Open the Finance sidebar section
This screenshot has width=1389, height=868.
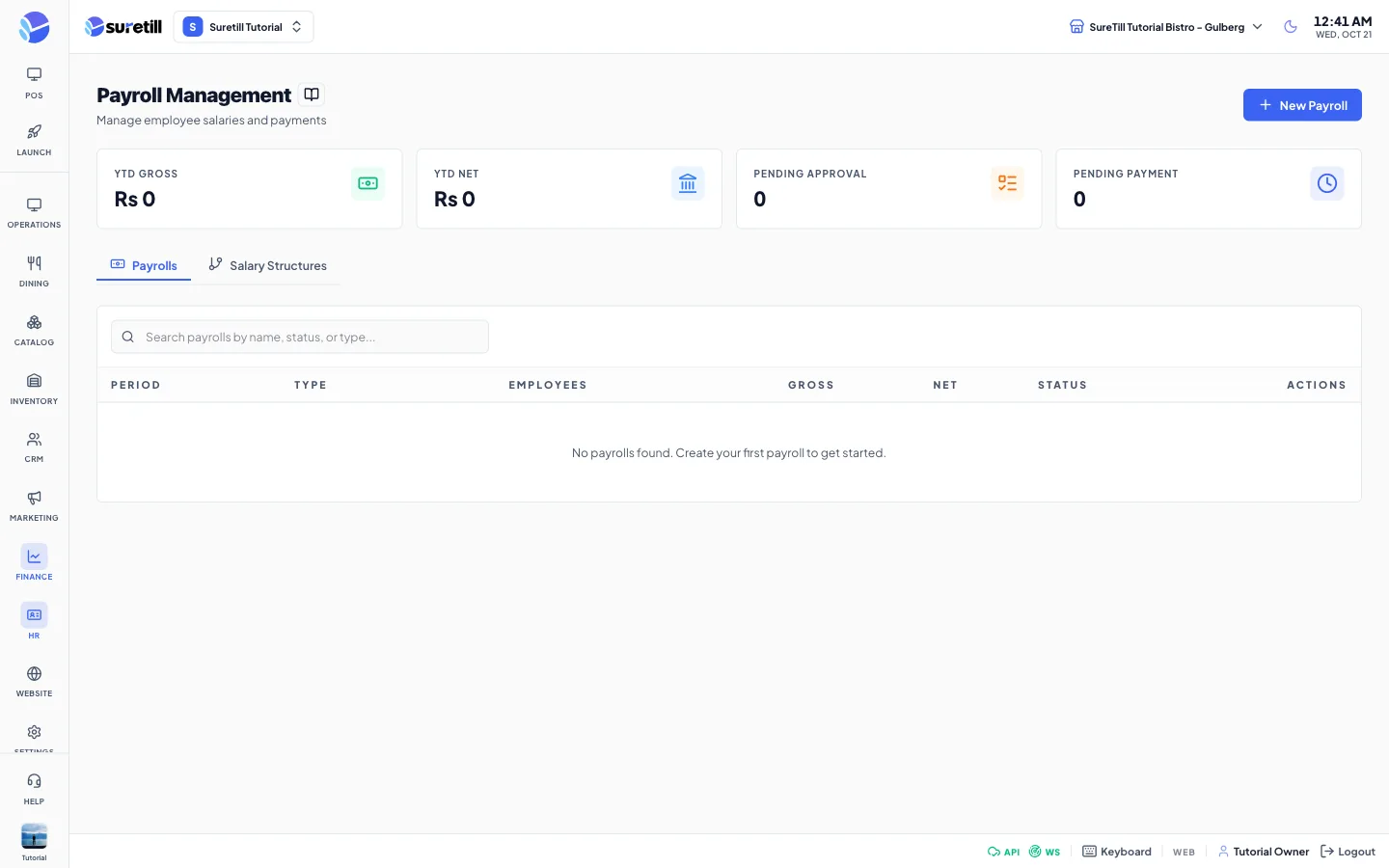(x=34, y=564)
